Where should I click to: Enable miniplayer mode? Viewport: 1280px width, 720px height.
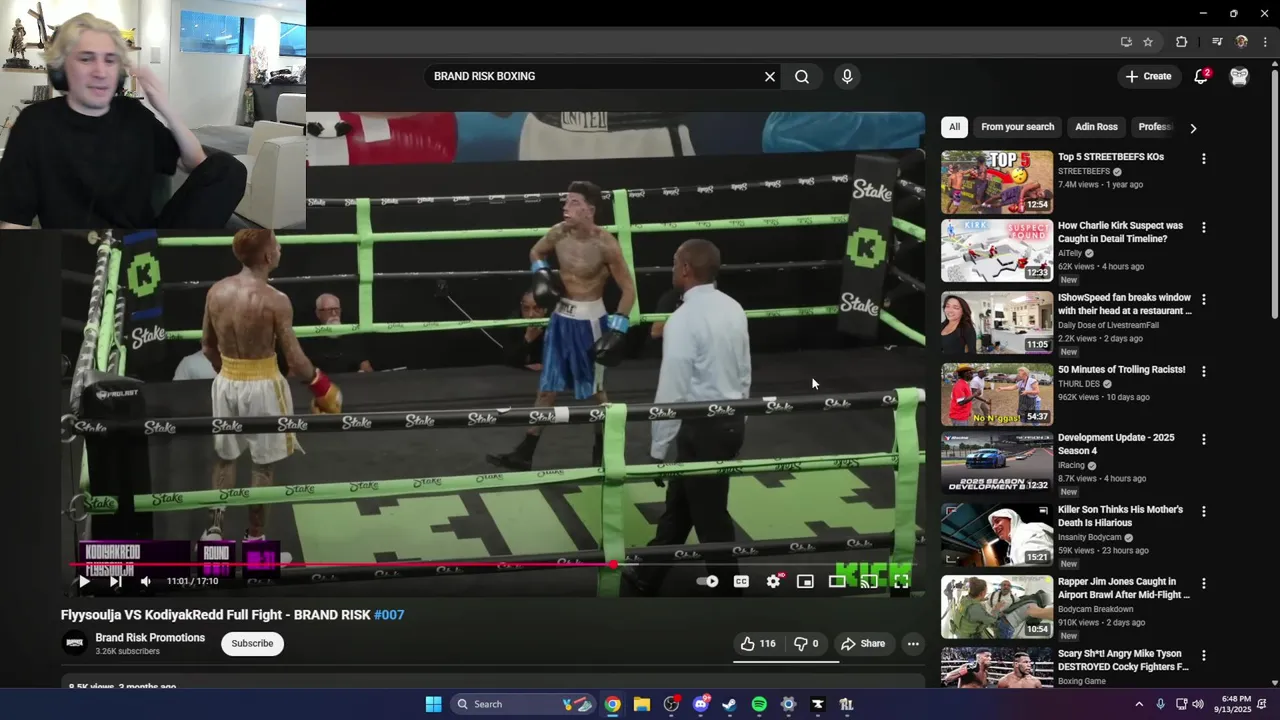805,581
